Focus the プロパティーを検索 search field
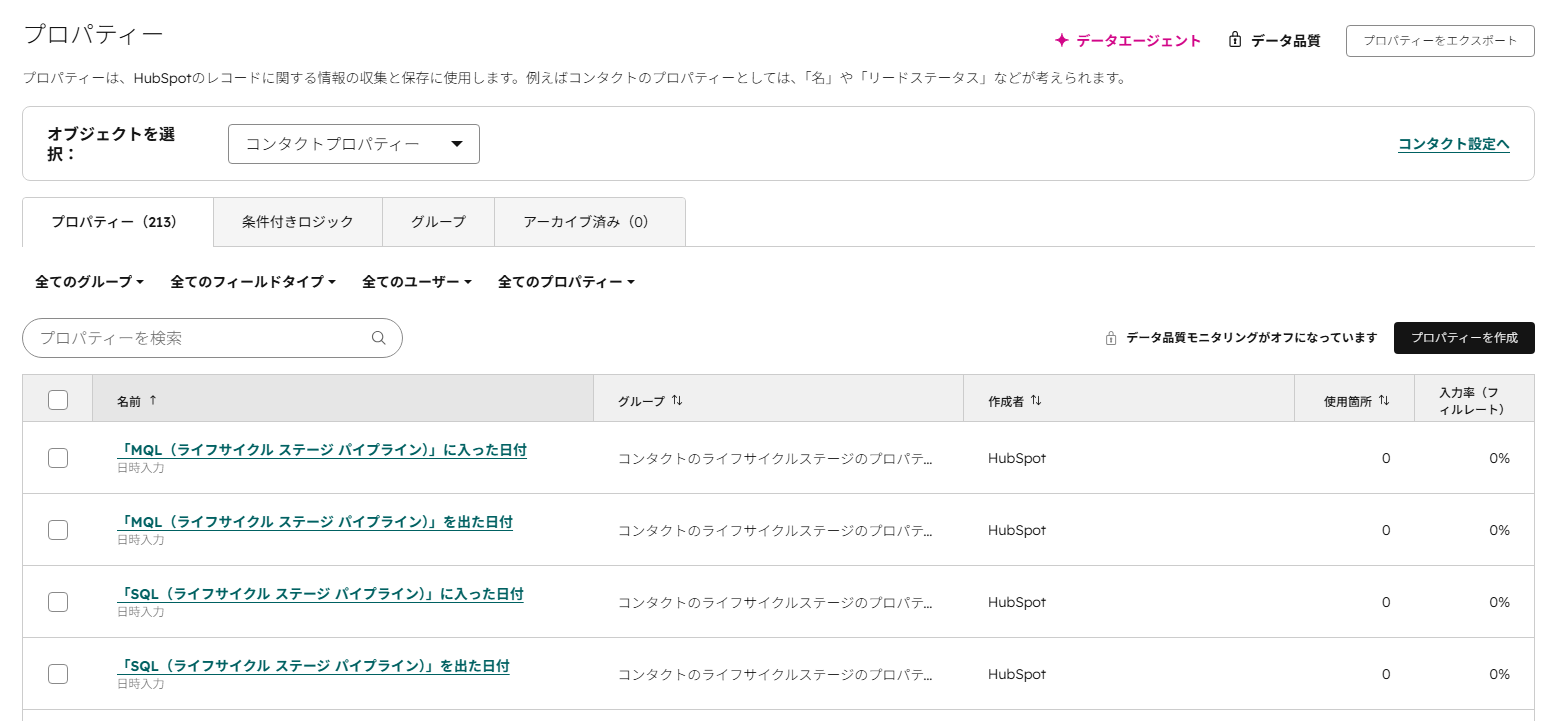The height and width of the screenshot is (721, 1555). (x=212, y=338)
